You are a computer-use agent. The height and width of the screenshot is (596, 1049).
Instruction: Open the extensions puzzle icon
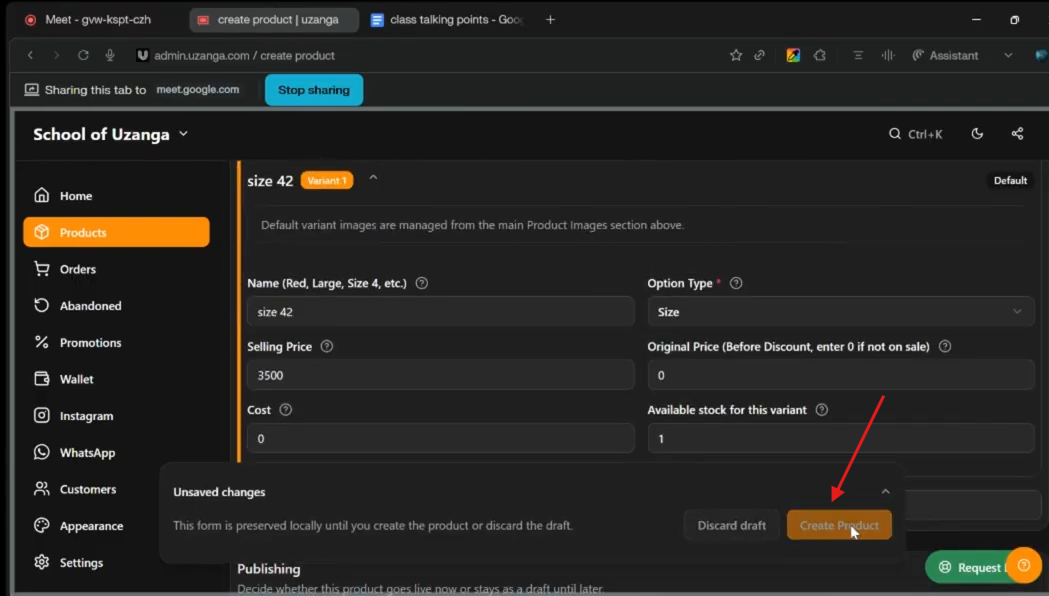pyautogui.click(x=820, y=56)
